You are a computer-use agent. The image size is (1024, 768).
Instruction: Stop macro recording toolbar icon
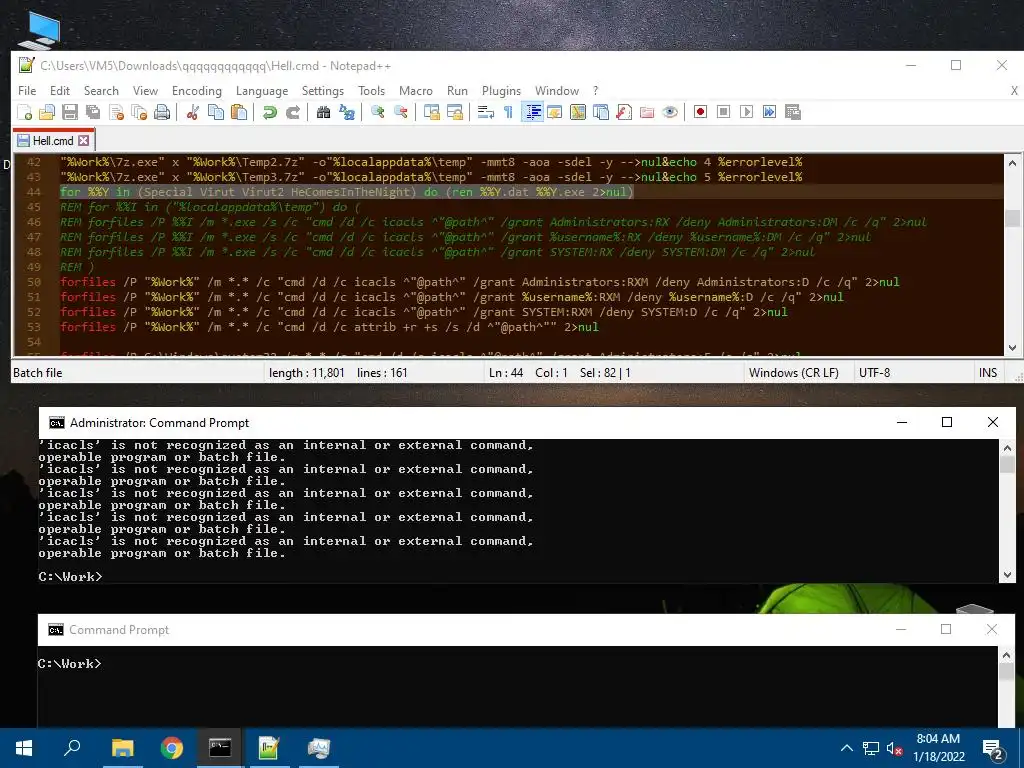723,112
